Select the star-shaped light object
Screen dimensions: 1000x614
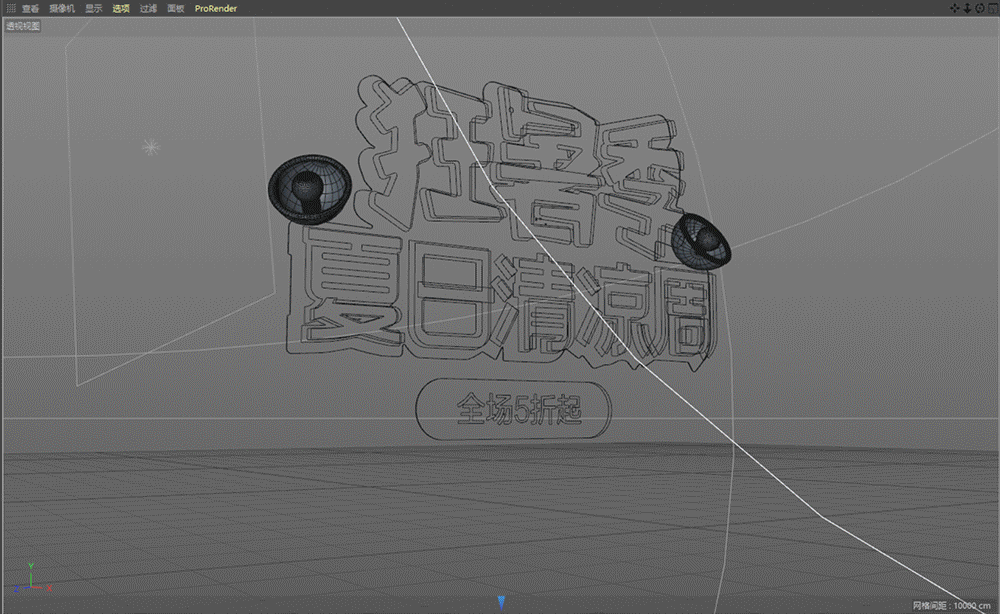click(151, 147)
